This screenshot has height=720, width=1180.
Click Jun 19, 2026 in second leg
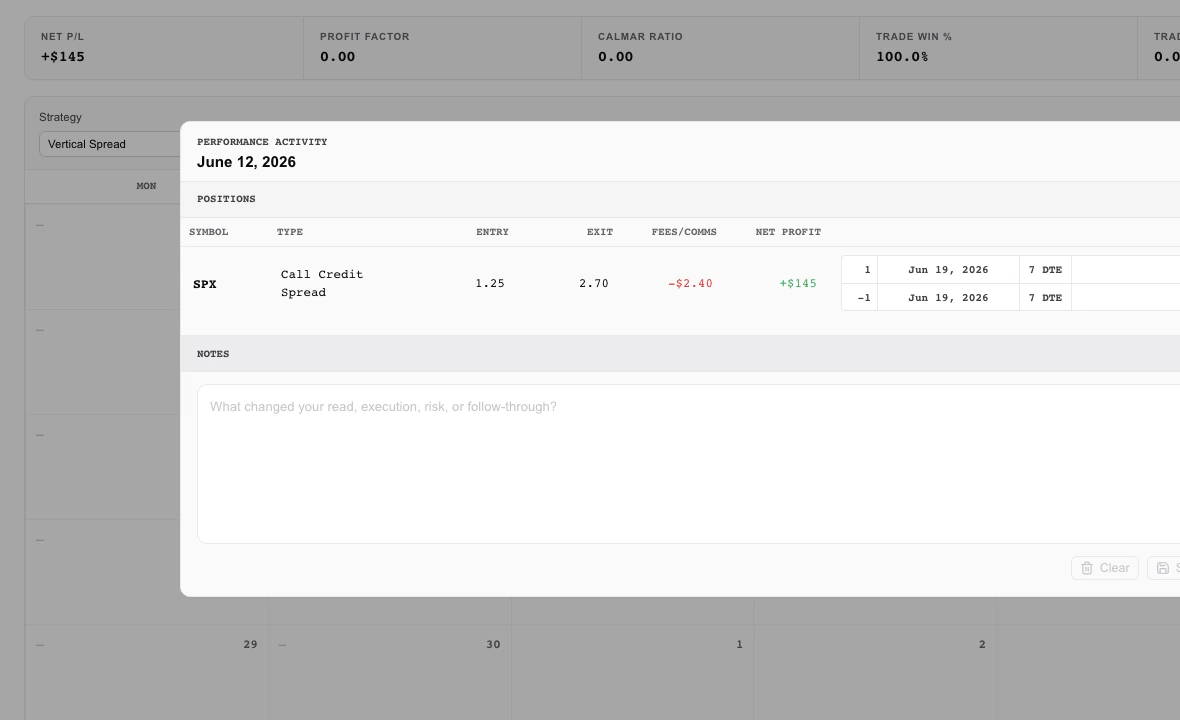point(948,298)
